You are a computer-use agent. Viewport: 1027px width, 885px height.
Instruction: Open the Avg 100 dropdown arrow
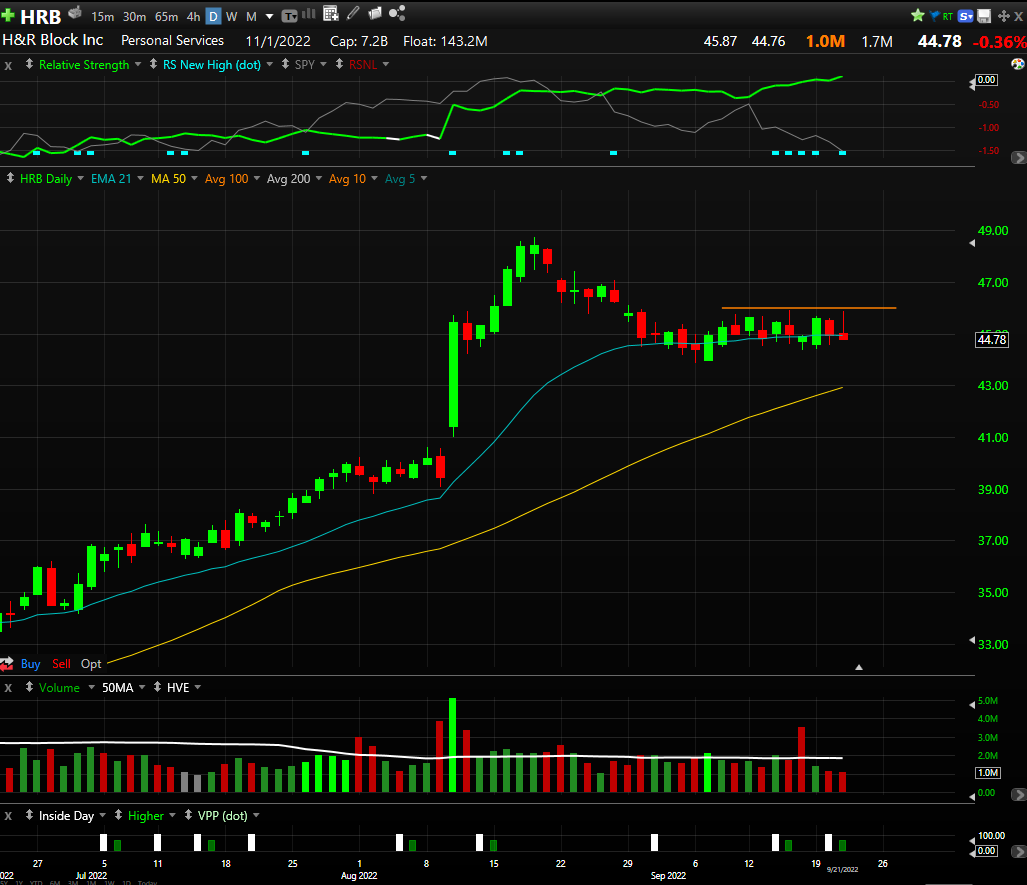point(257,178)
